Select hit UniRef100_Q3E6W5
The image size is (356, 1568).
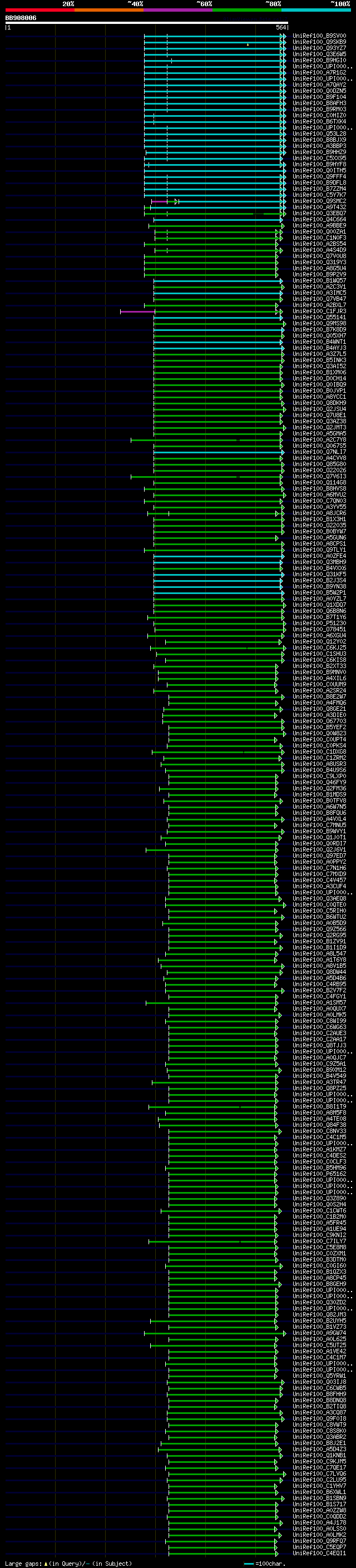coord(319,54)
